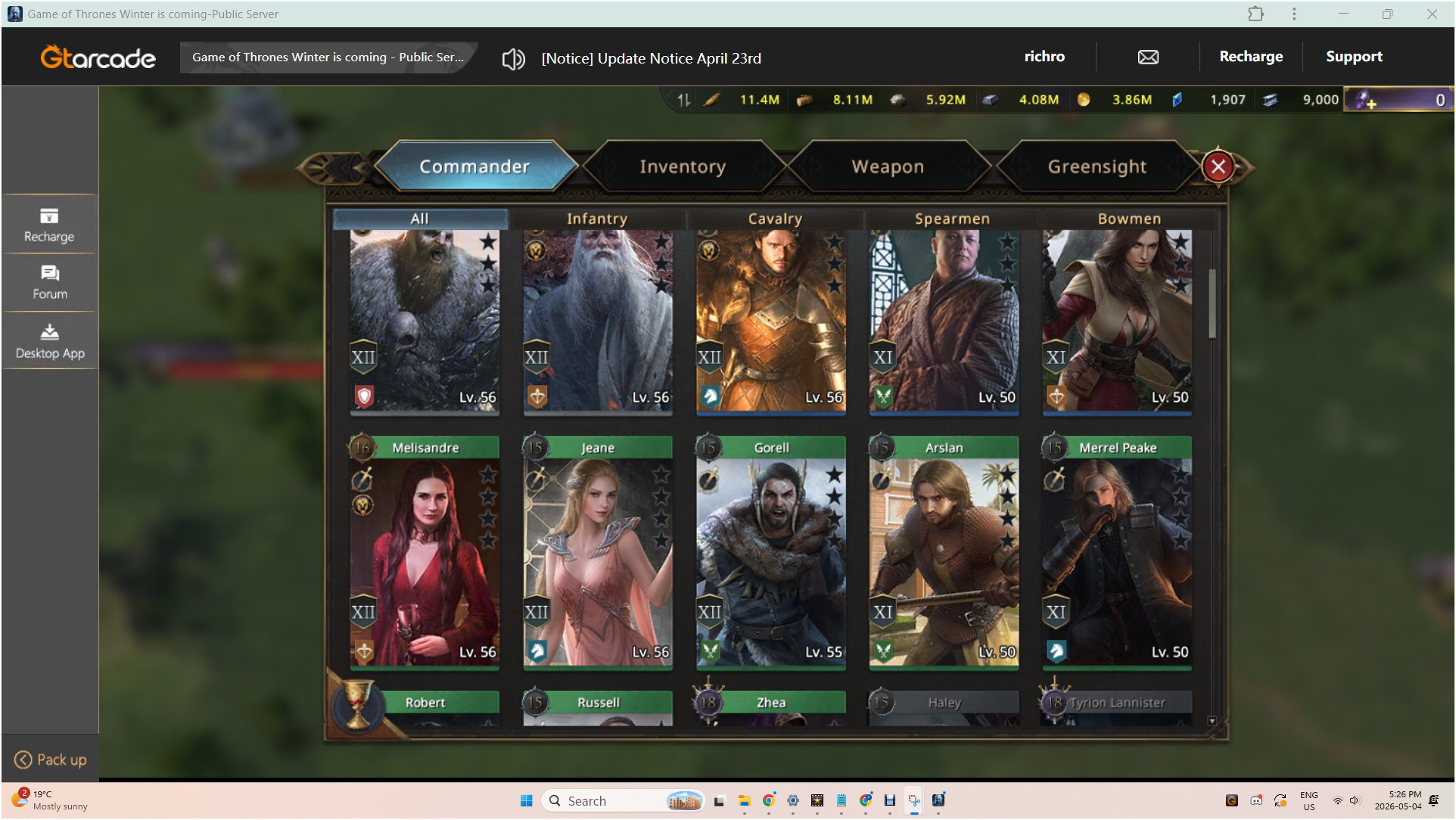Click the shield icon on first Lv. 56 card

(x=364, y=396)
